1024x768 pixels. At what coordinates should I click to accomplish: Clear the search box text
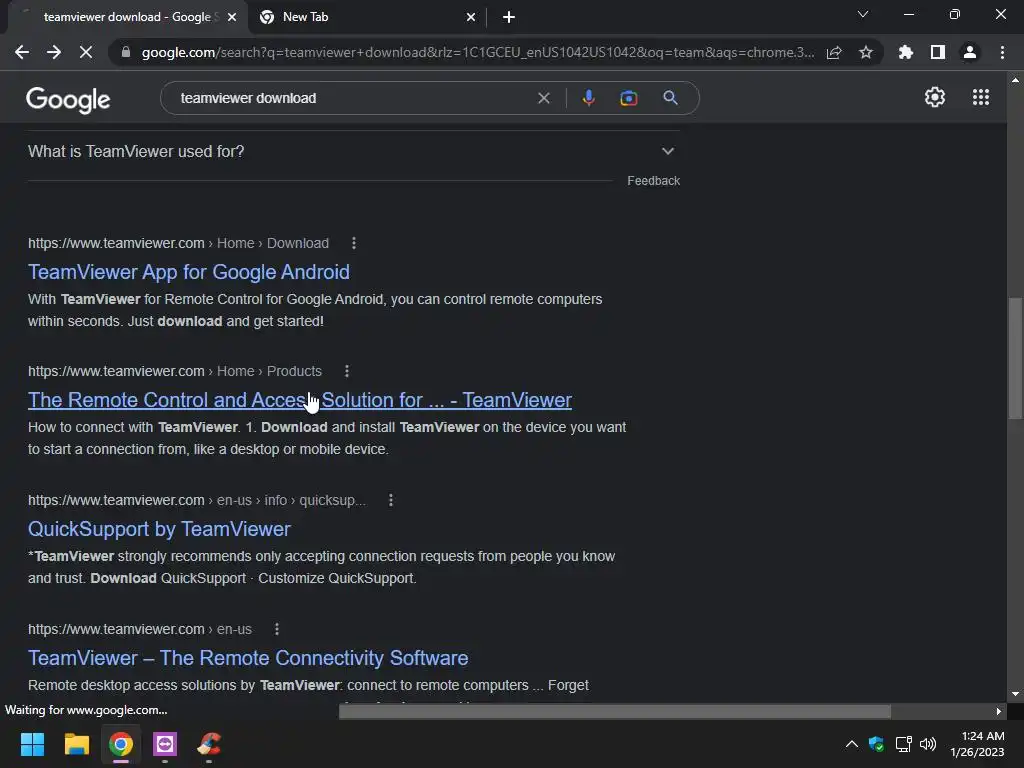pos(543,98)
